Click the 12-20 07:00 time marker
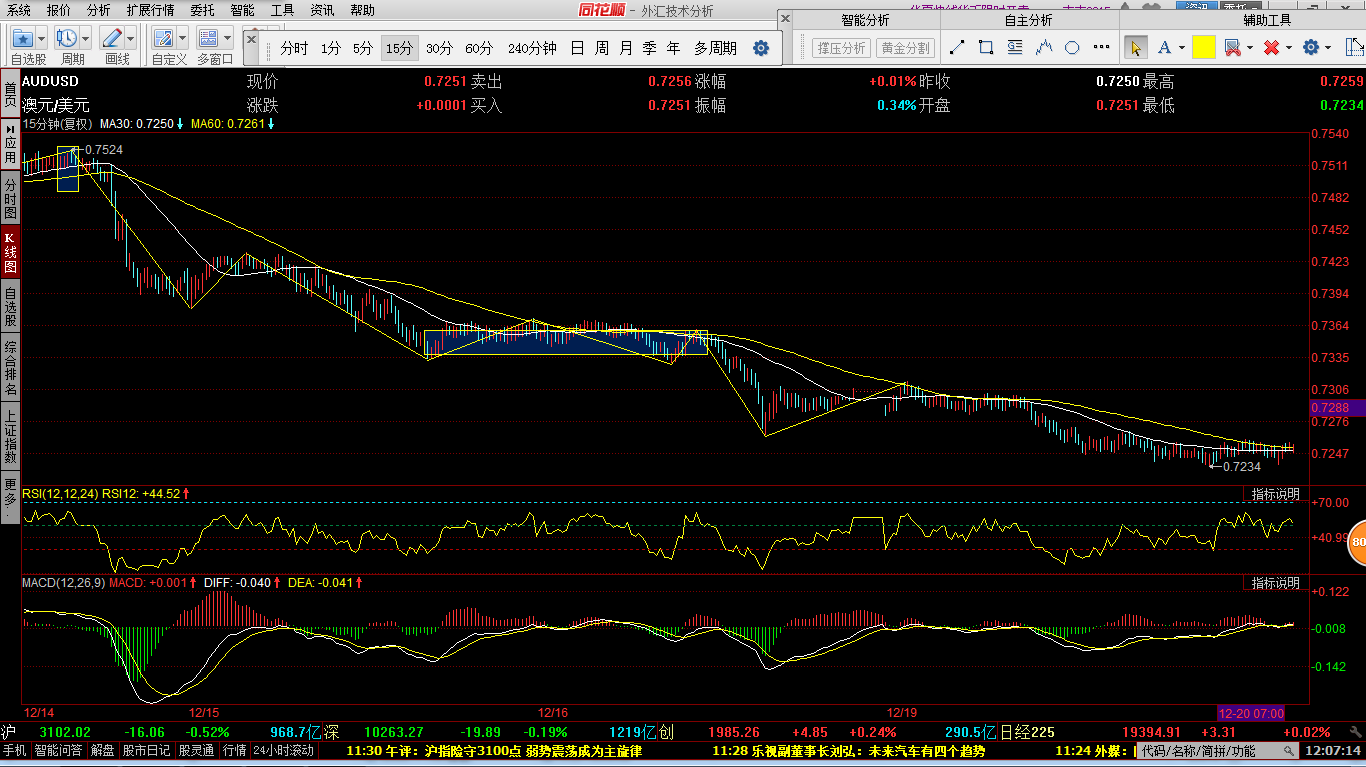This screenshot has width=1366, height=767. click(1250, 713)
